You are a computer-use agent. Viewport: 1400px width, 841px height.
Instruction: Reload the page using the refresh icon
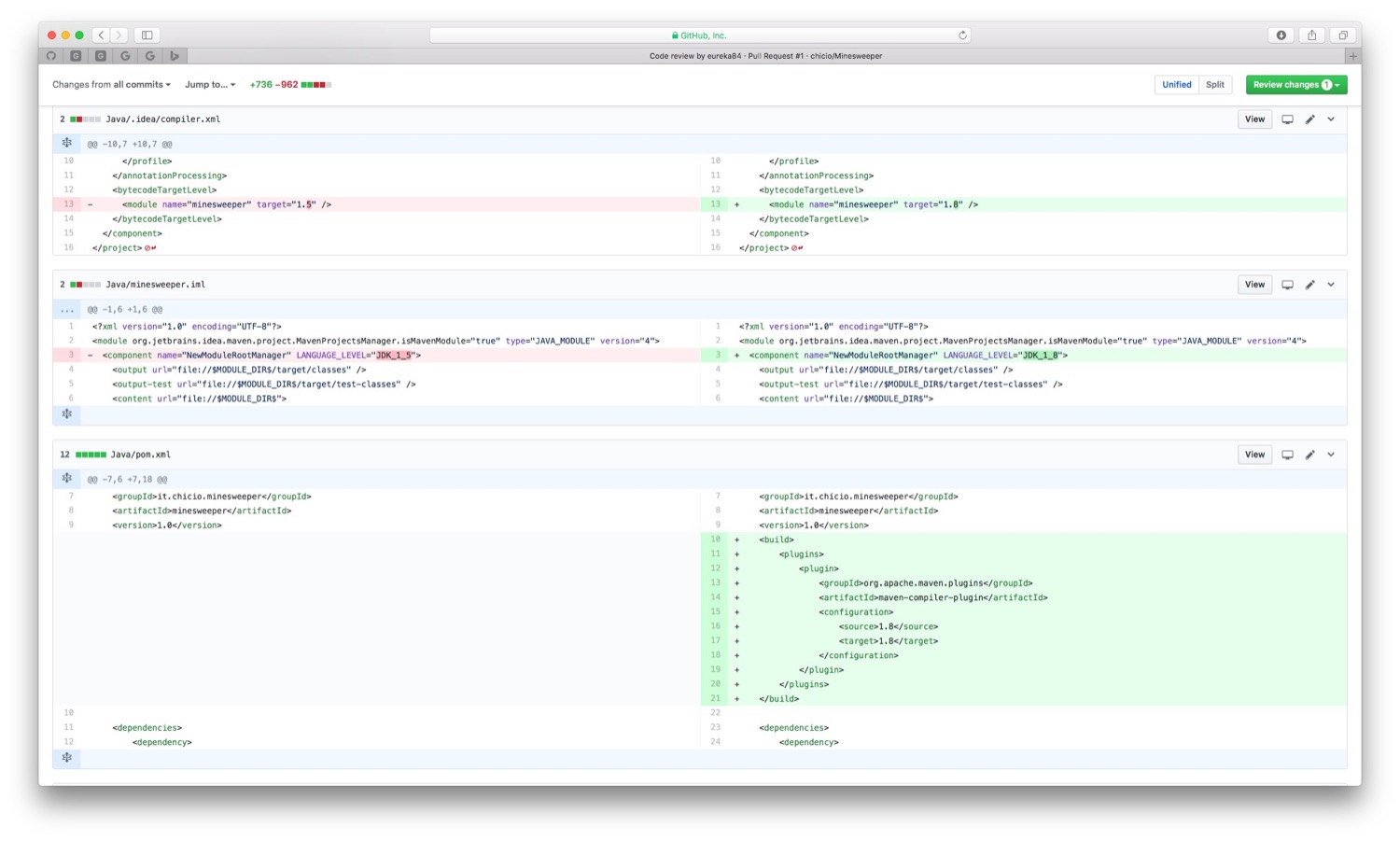[962, 35]
